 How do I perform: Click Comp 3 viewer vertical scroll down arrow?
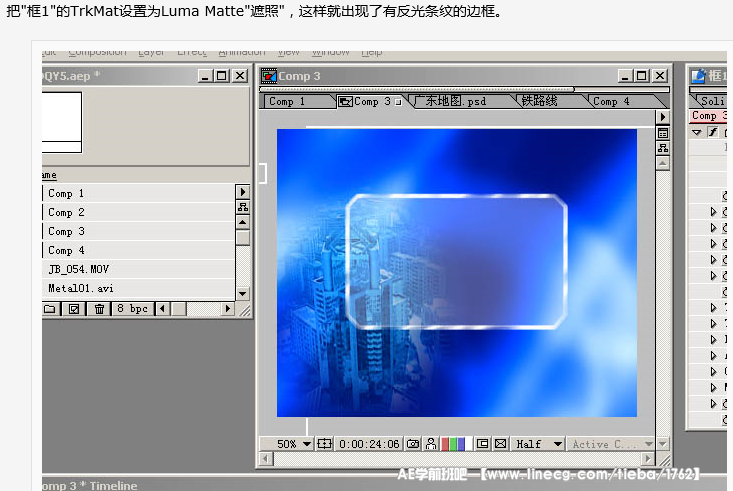(663, 443)
